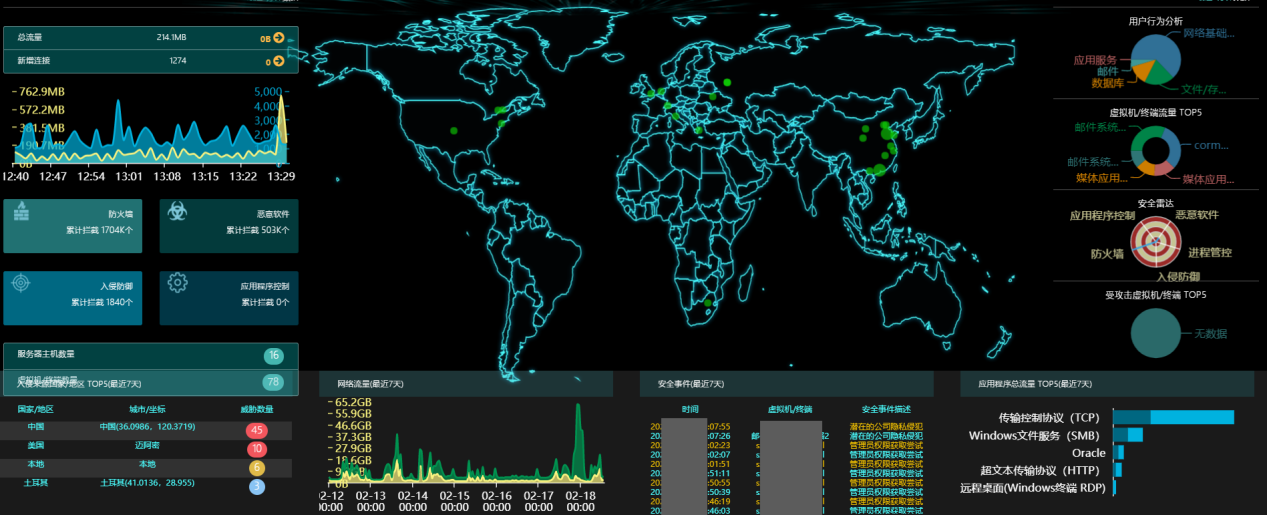Click the 无数据 circle under 受攻击虚拟机/终端 TOP5
Viewport: 1267px width, 515px height.
(1156, 333)
